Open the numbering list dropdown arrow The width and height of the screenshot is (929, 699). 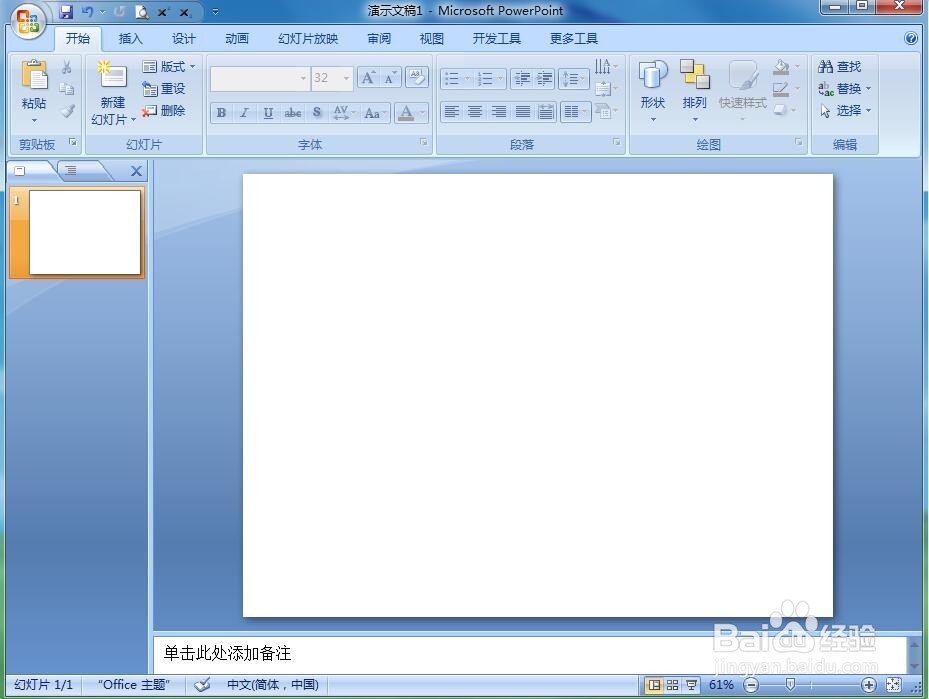tap(500, 79)
